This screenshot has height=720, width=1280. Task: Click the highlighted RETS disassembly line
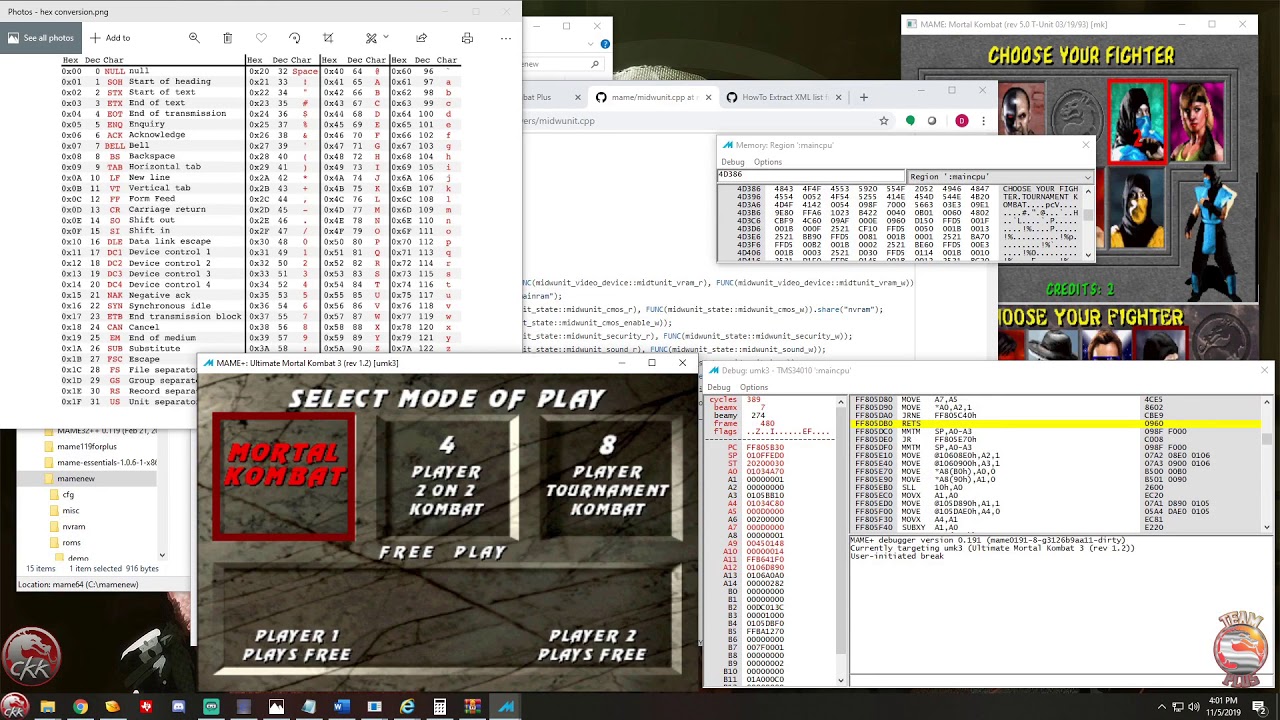(1055, 424)
